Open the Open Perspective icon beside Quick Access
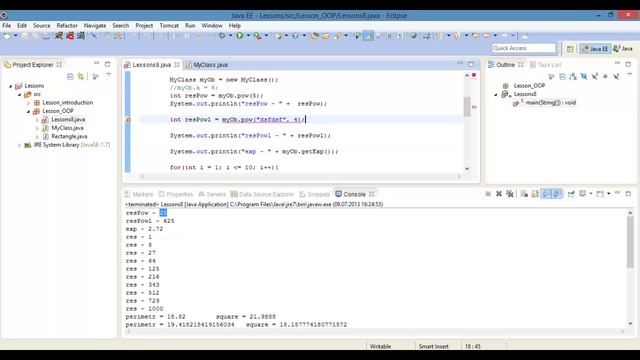 570,49
